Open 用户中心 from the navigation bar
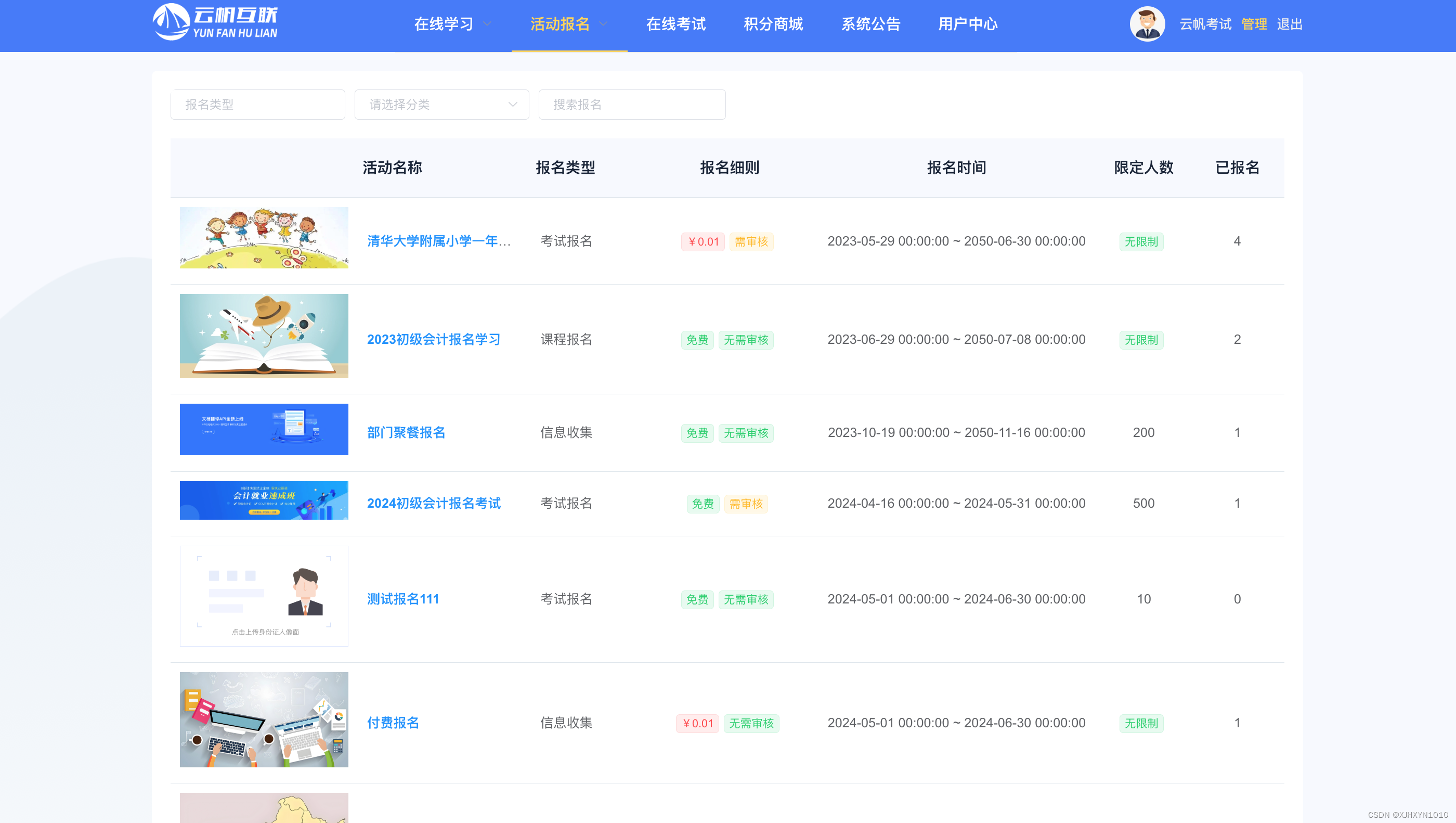 coord(968,24)
